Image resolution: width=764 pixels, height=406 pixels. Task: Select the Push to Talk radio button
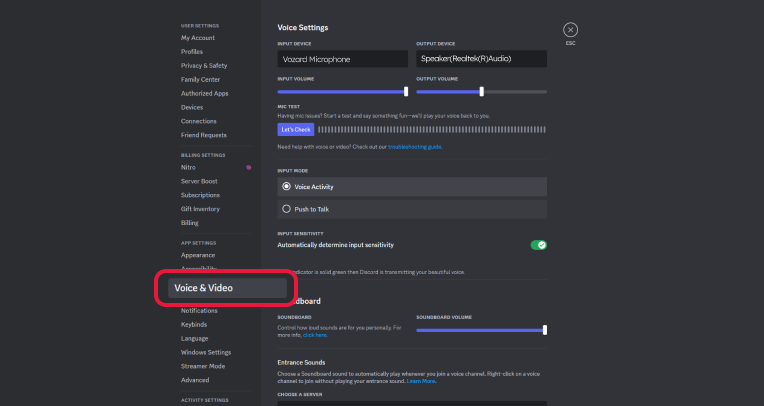[286, 209]
